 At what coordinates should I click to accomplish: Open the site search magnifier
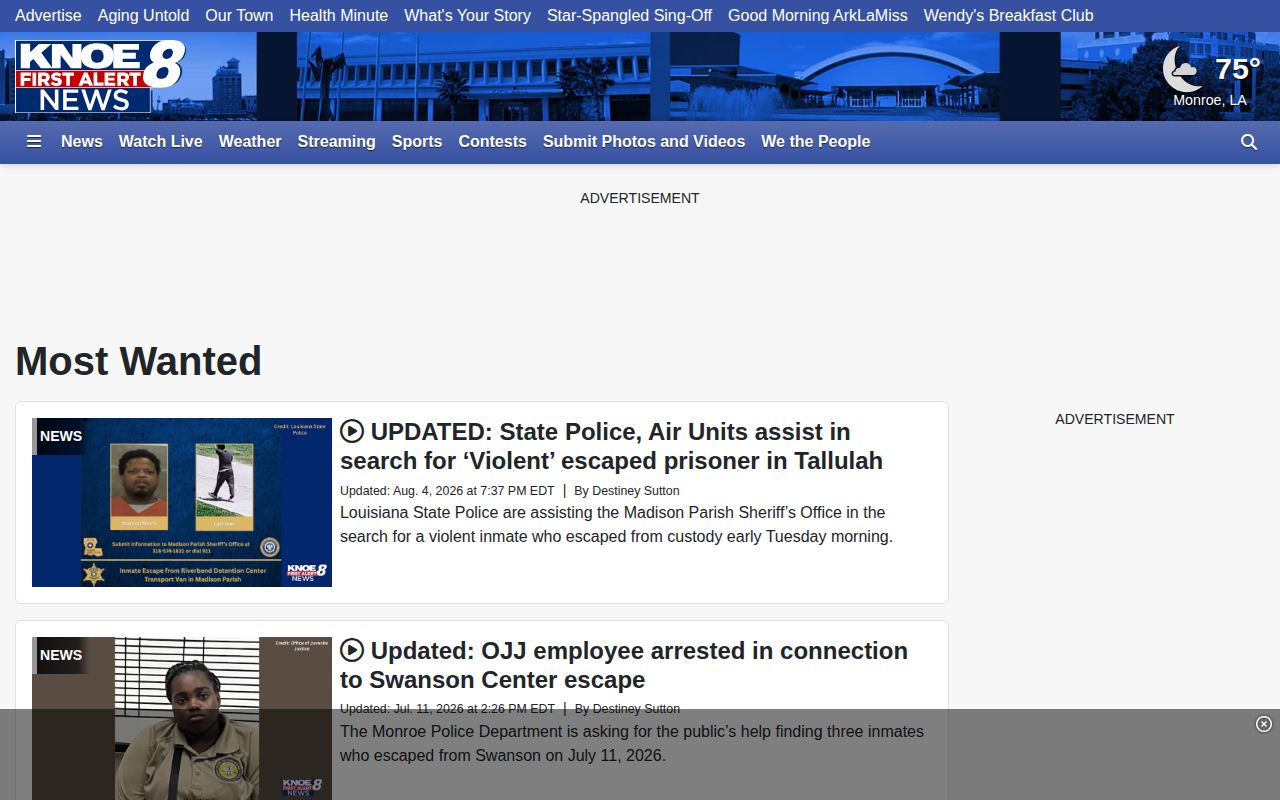point(1249,142)
